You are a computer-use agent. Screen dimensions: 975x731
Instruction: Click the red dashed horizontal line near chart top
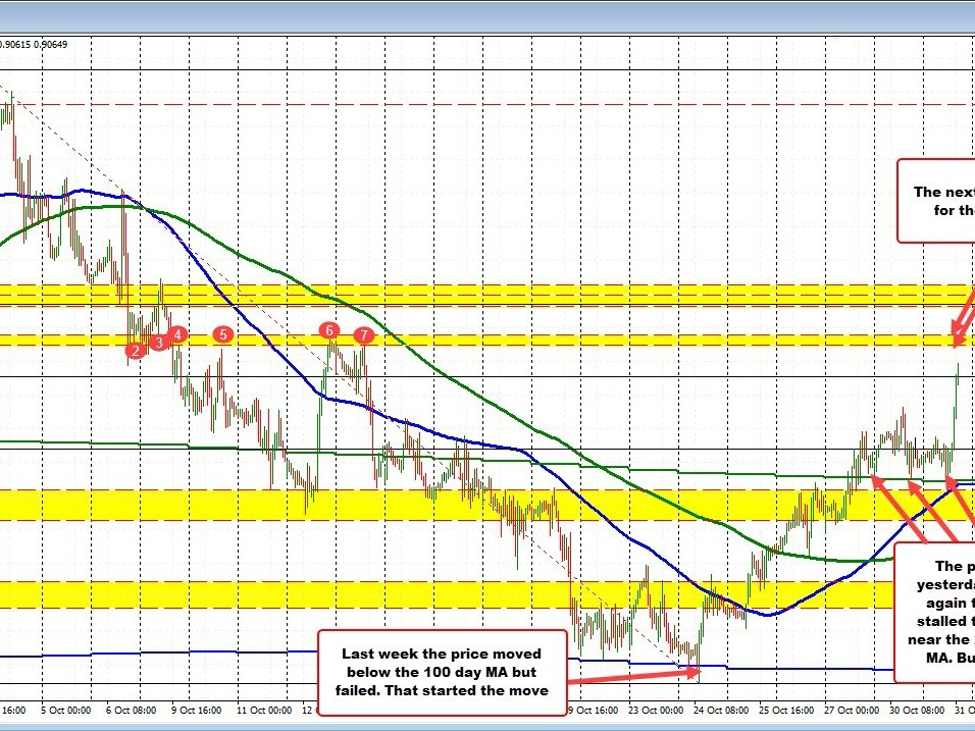click(x=500, y=104)
